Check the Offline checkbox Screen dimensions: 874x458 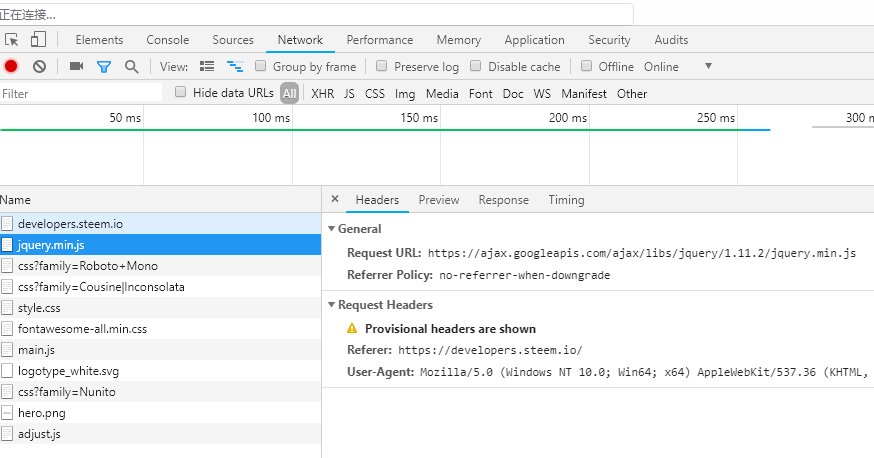586,66
